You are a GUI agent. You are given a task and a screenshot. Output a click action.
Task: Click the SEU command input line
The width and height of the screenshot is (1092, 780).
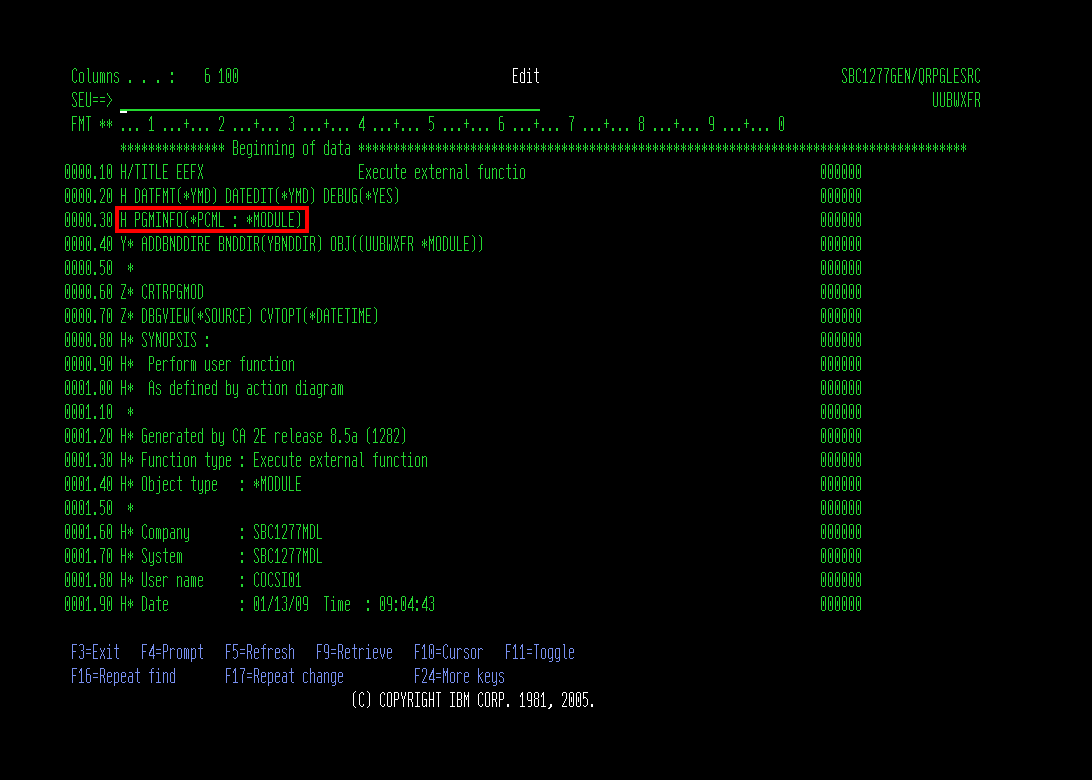[329, 101]
